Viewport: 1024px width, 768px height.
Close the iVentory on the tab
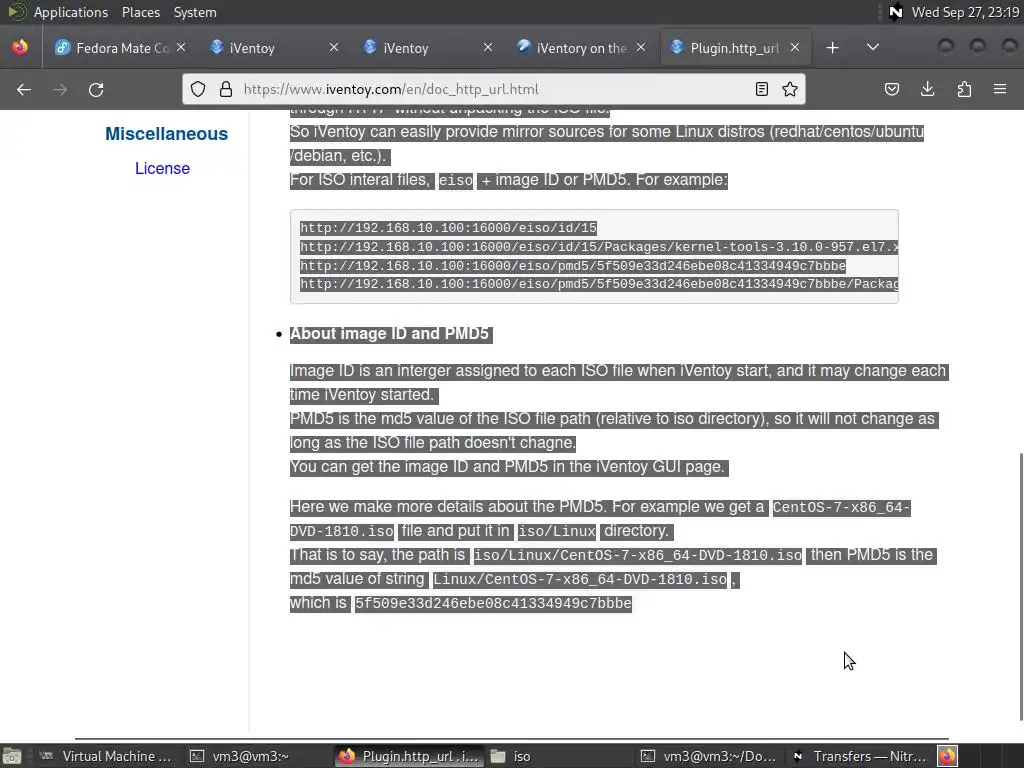[641, 48]
